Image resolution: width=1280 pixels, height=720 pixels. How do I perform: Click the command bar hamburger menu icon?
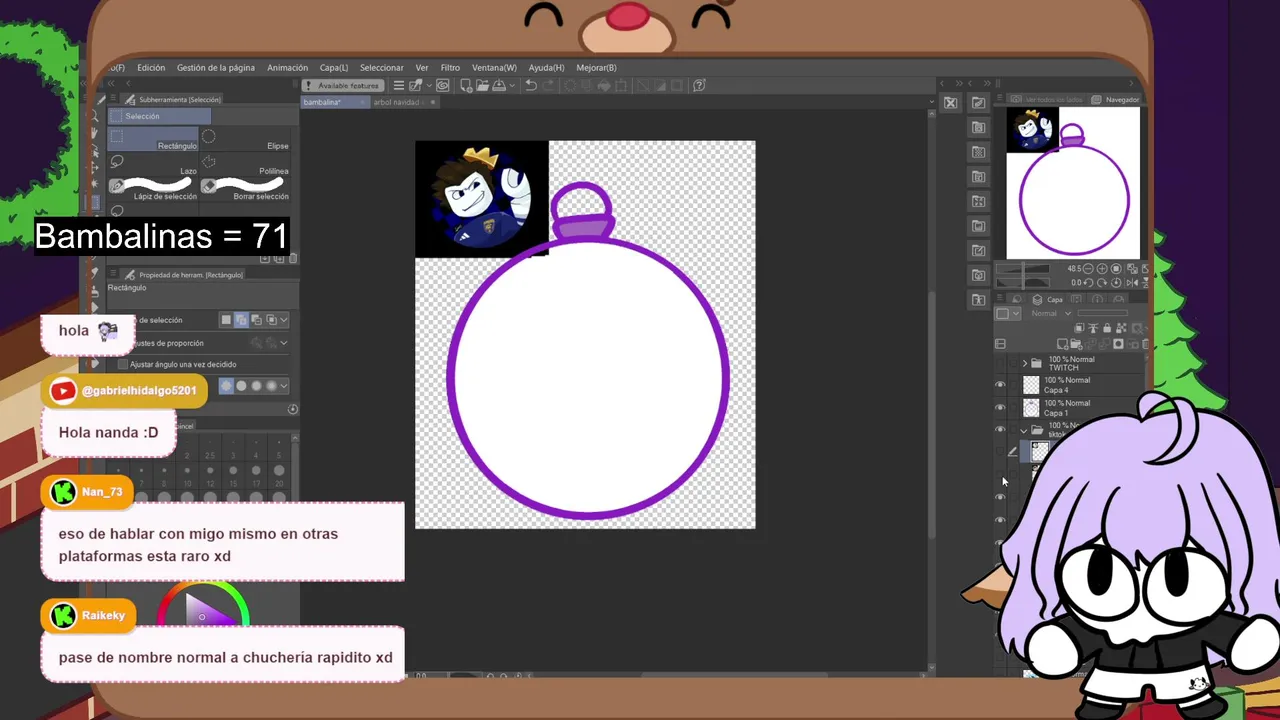(x=398, y=85)
